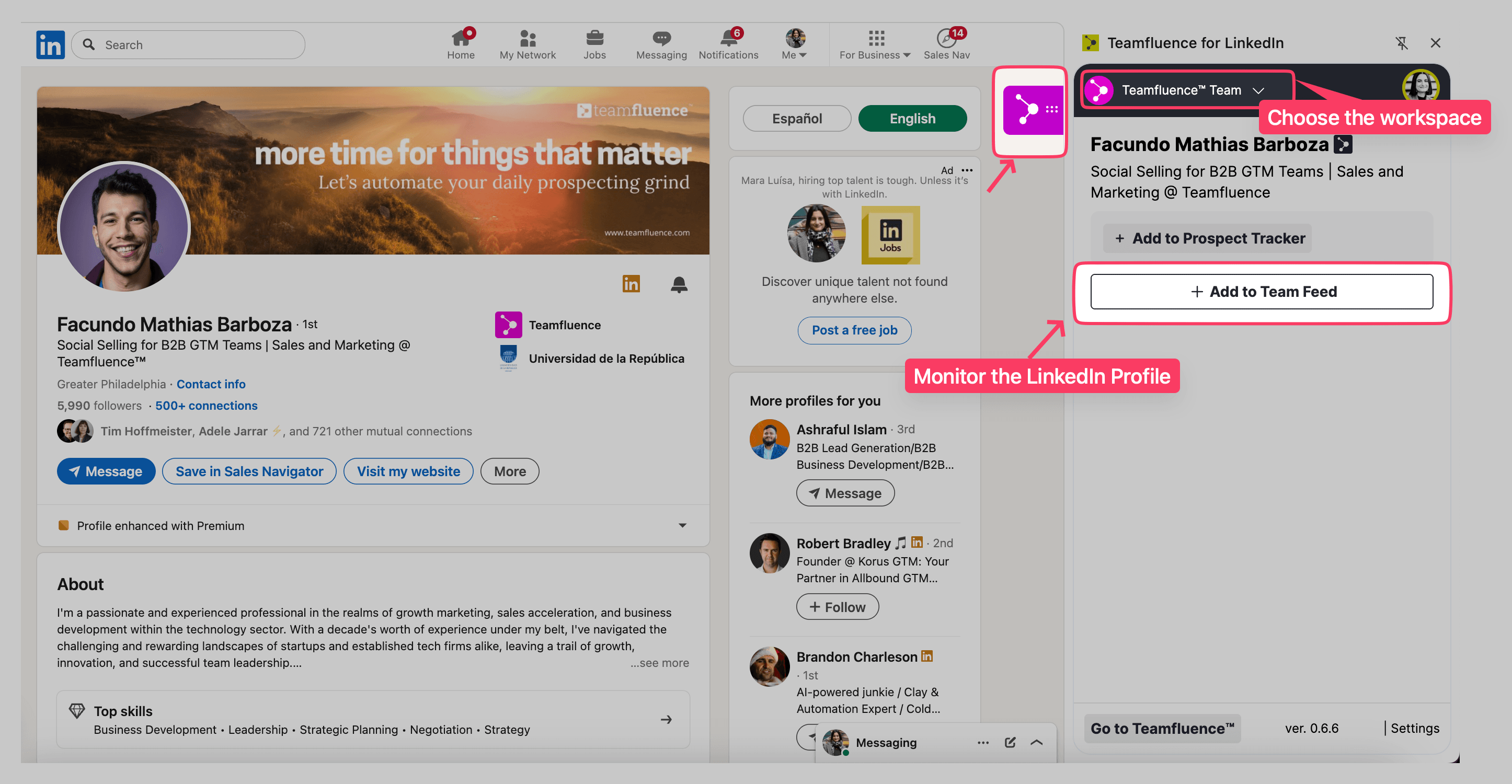
Task: Expand Profile enhanced with Premium section
Action: click(x=682, y=525)
